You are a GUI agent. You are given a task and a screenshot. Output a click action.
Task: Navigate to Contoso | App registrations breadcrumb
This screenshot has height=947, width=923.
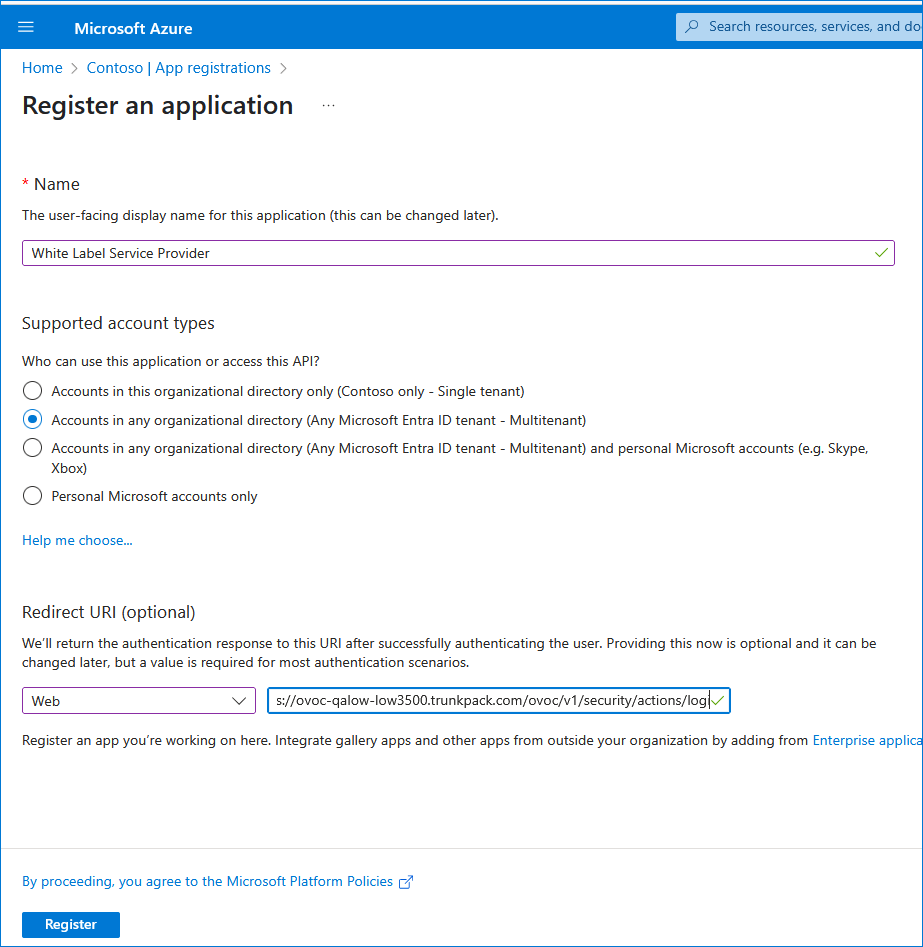click(x=178, y=68)
